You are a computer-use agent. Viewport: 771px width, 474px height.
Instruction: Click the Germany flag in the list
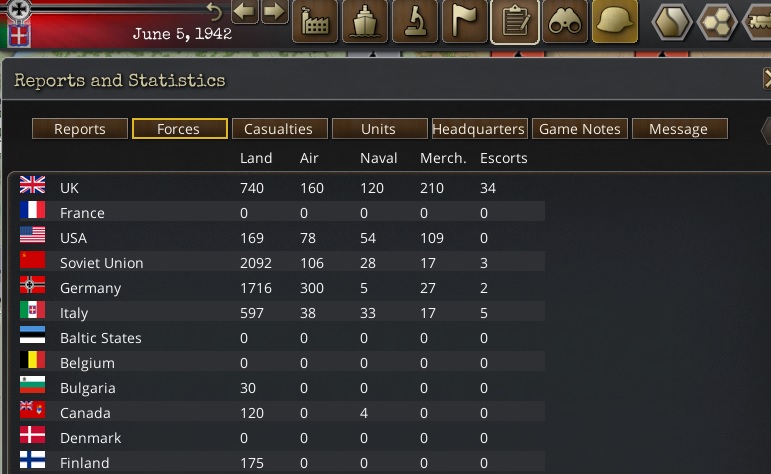tap(33, 287)
